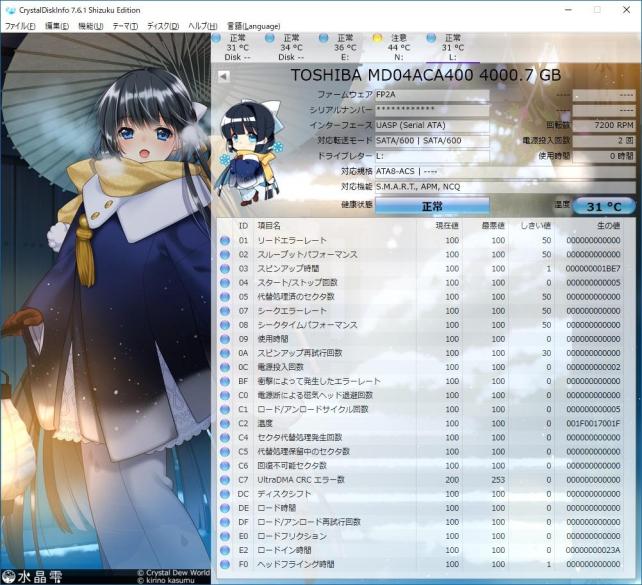
Task: Click the features field S.M.A.R.T., APM, NCQ
Action: (505, 187)
